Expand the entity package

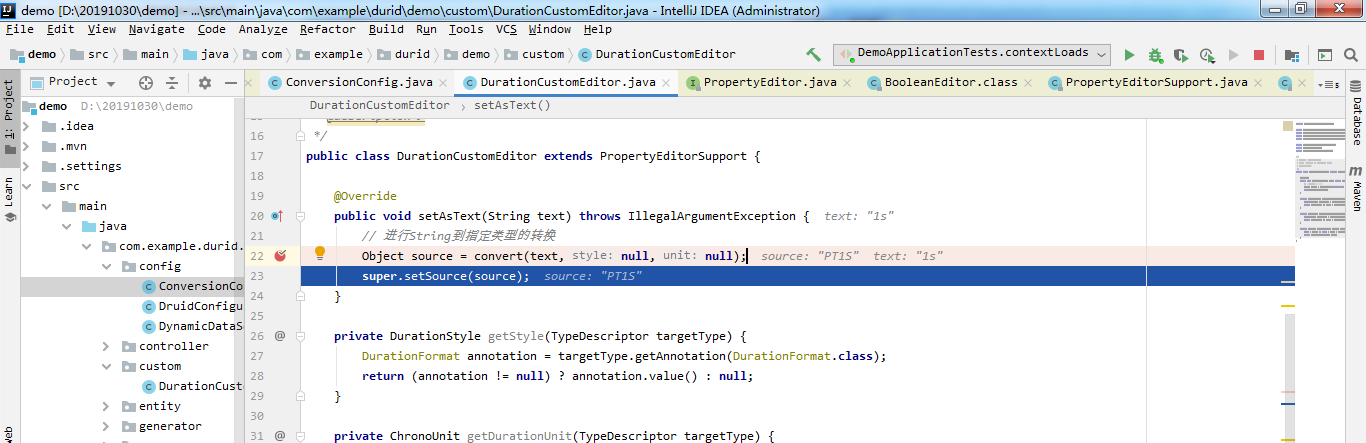[107, 406]
